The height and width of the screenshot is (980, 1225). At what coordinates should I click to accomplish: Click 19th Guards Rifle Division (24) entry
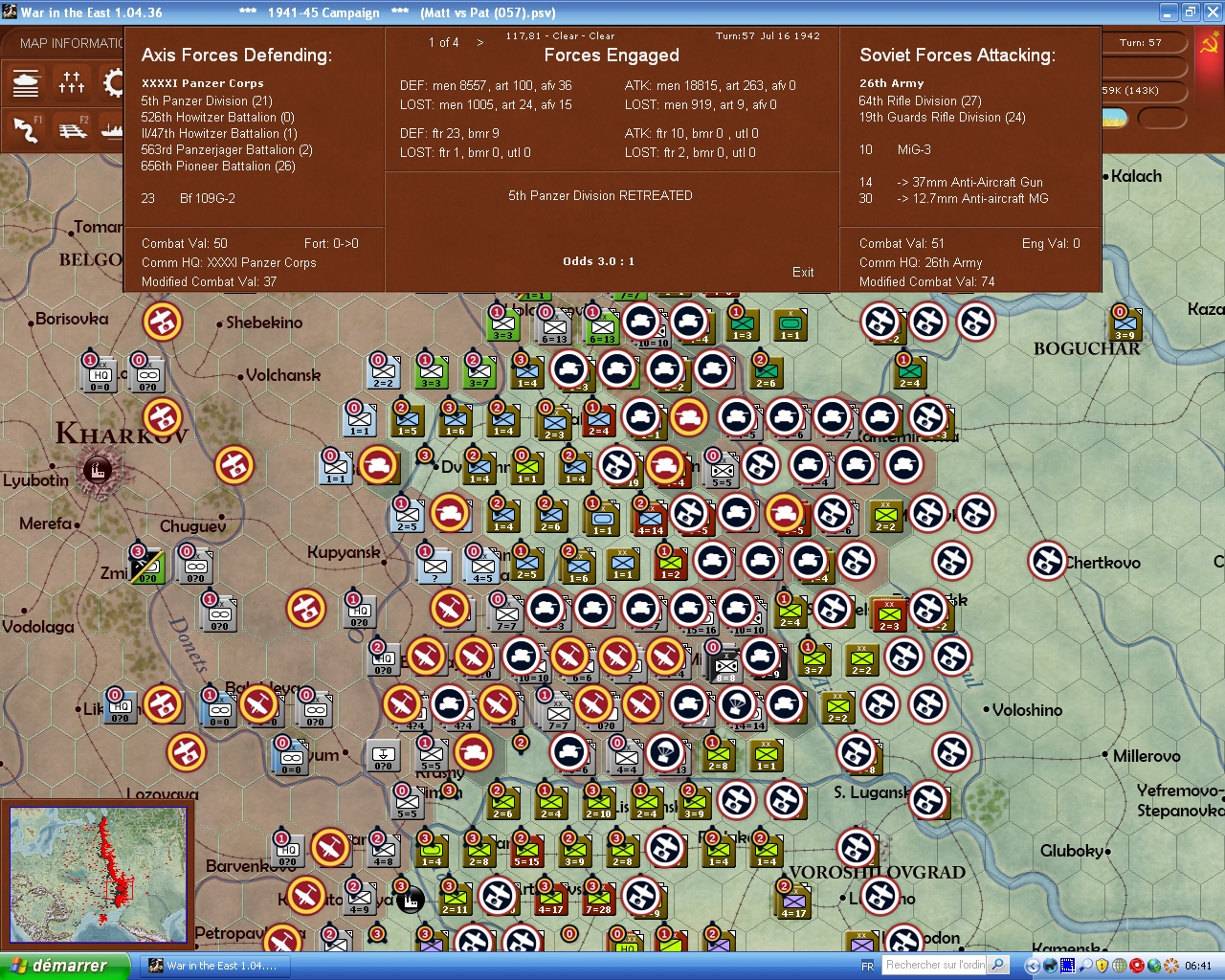click(x=943, y=117)
